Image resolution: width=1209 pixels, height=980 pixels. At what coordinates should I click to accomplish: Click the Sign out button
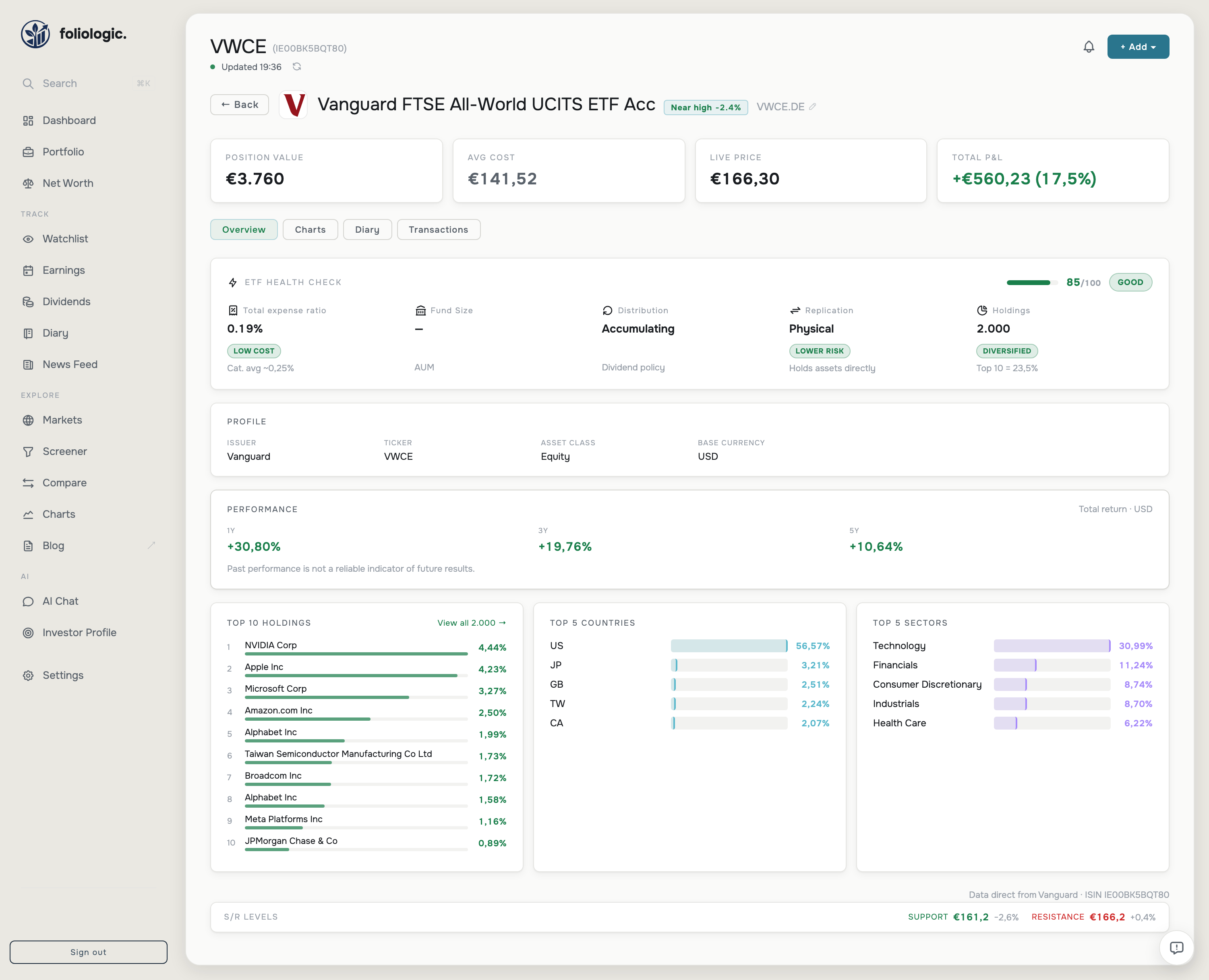89,952
